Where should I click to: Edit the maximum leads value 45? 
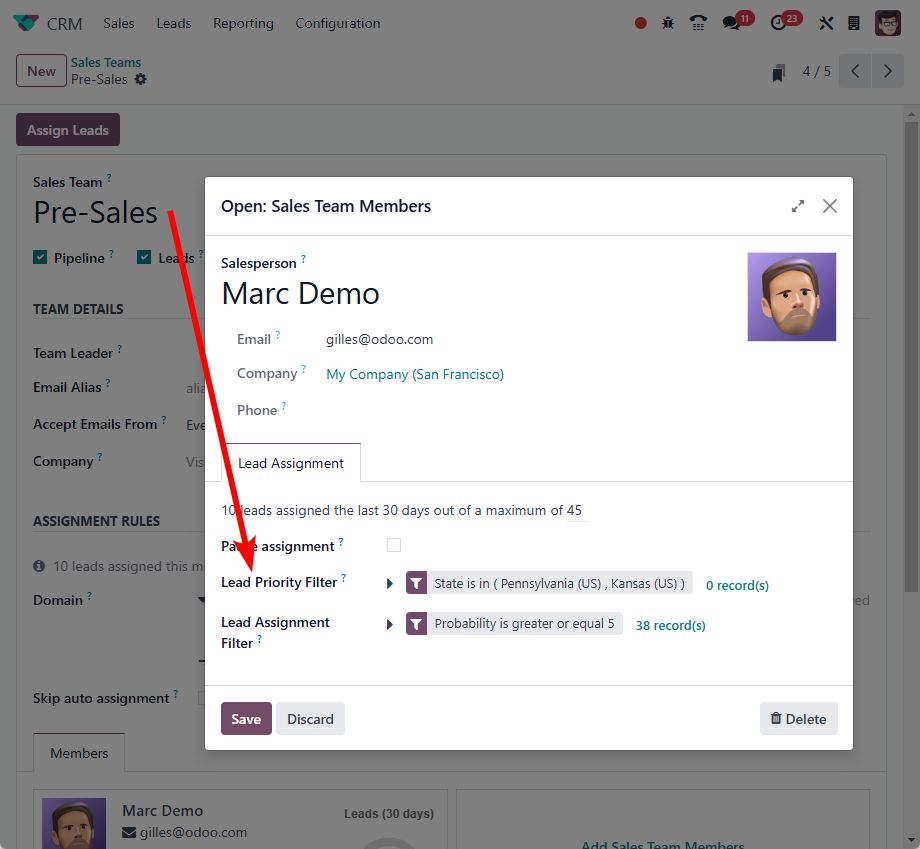[577, 510]
